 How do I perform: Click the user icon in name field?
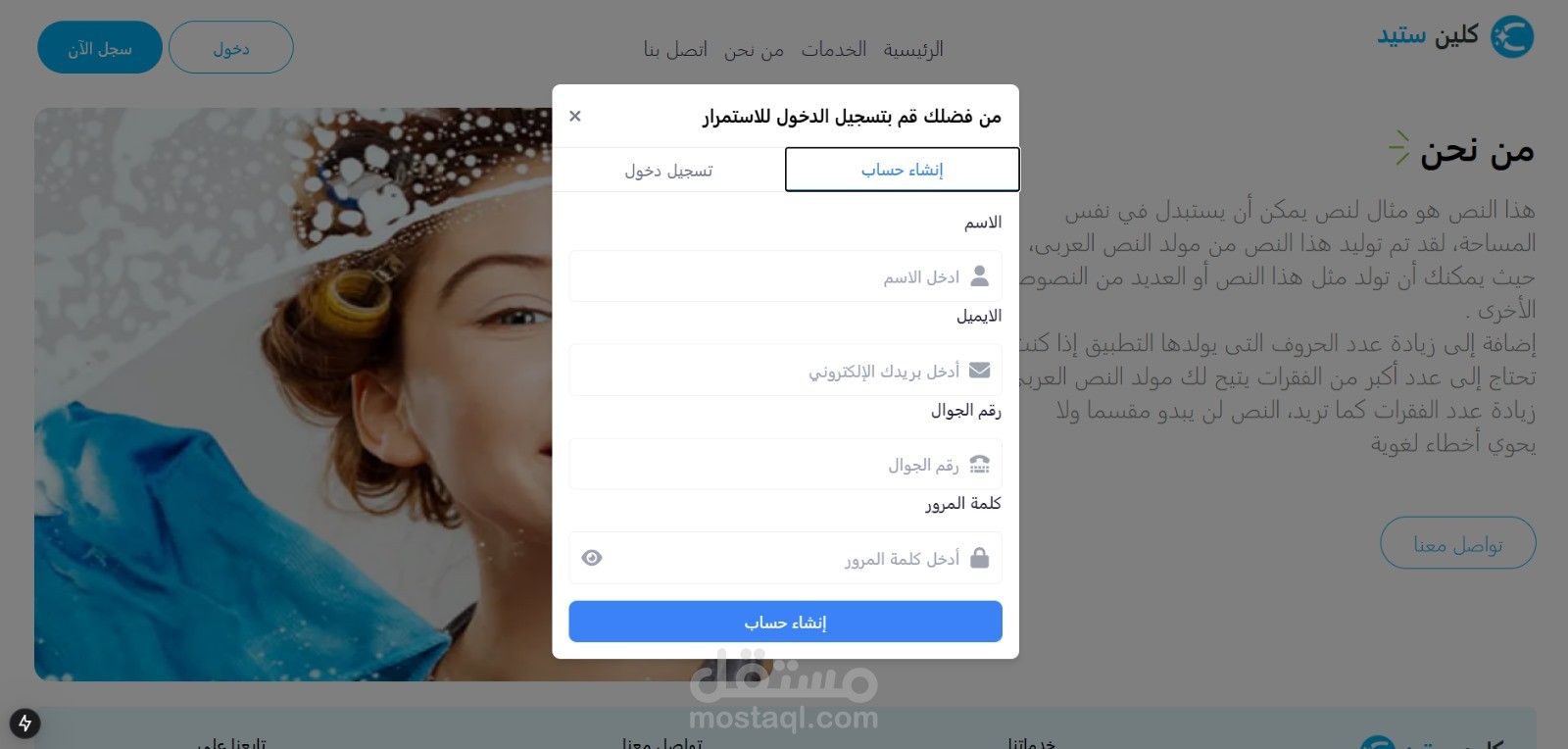(979, 276)
